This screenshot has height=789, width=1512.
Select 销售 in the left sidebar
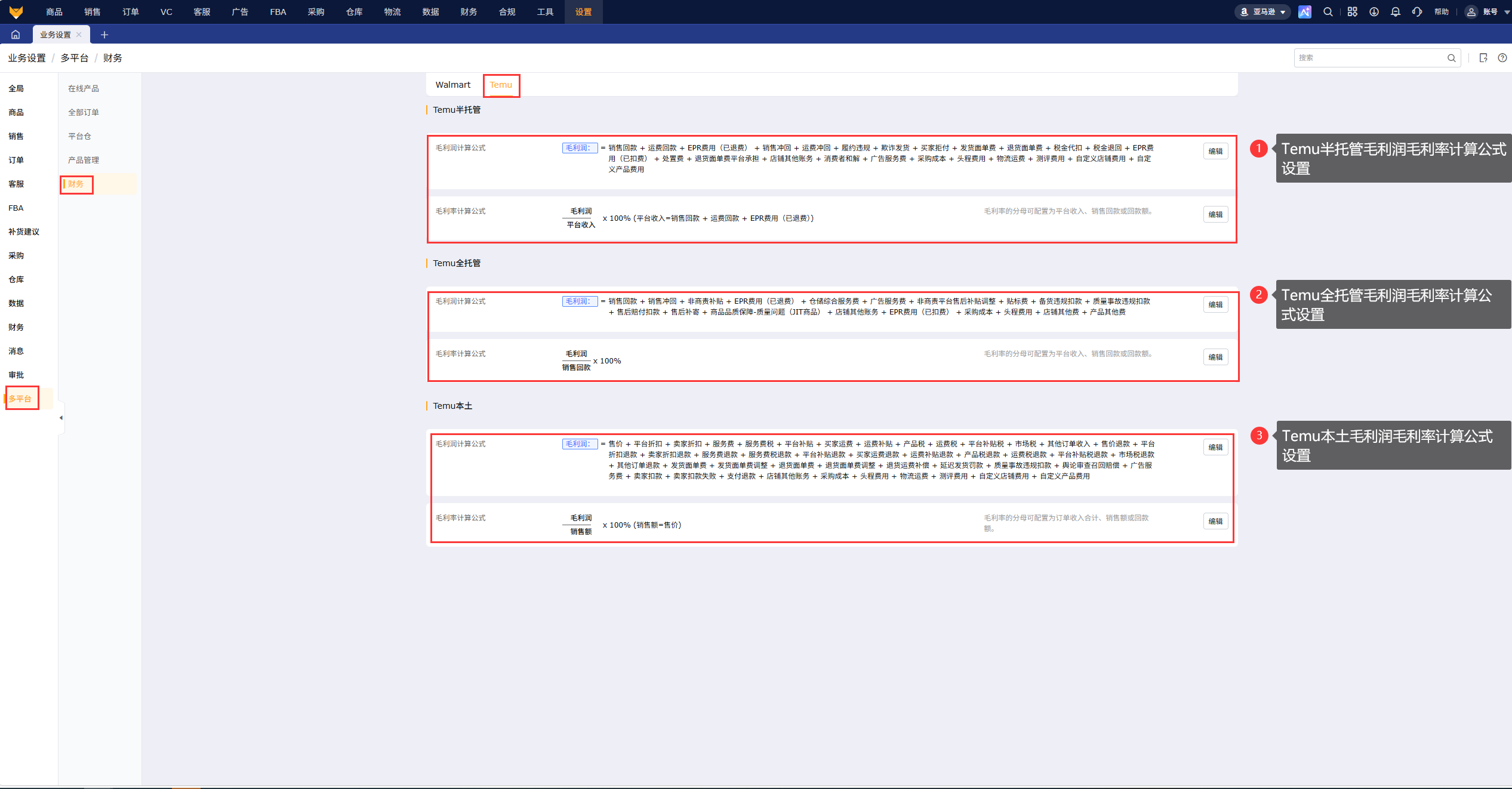[x=16, y=136]
